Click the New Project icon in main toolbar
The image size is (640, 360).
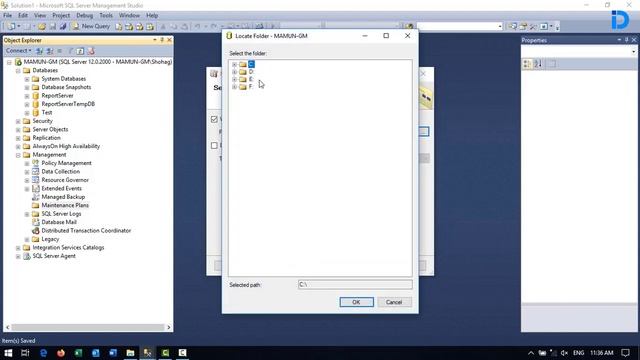click(12, 27)
